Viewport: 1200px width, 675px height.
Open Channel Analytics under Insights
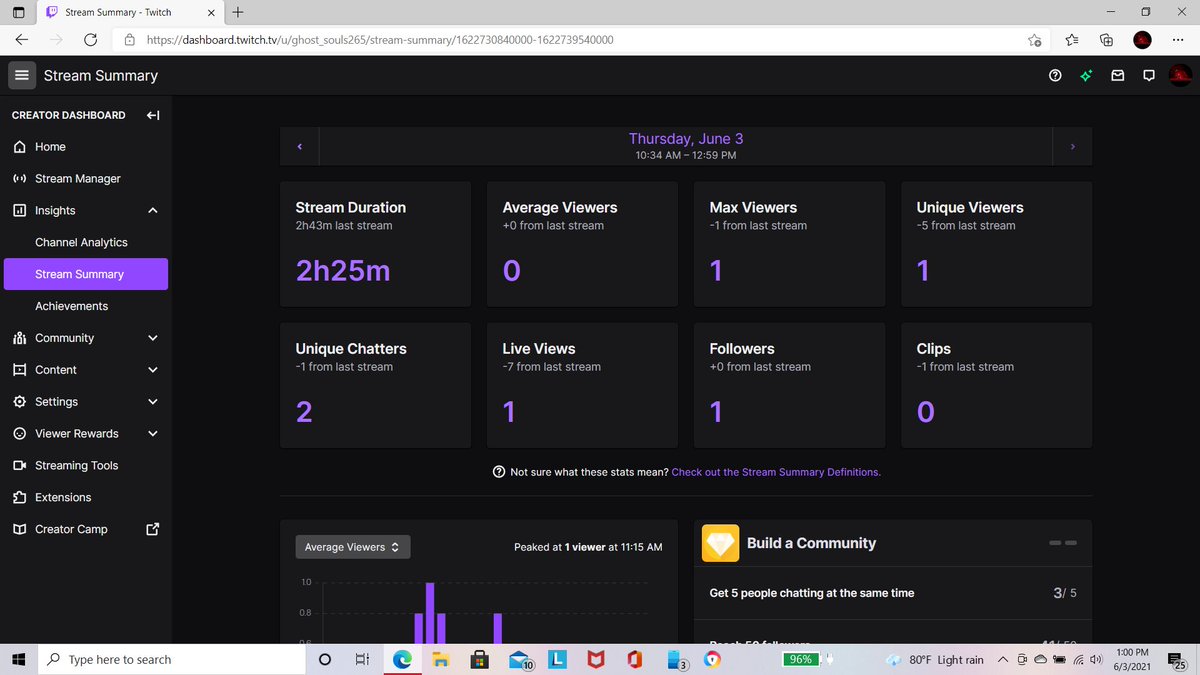[81, 242]
